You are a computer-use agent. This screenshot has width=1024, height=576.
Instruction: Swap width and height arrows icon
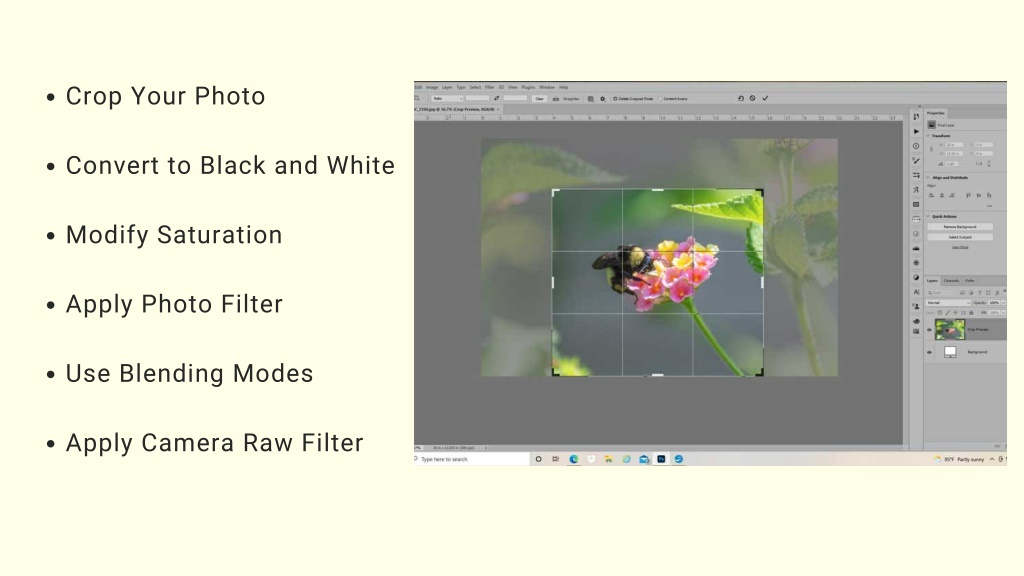496,99
